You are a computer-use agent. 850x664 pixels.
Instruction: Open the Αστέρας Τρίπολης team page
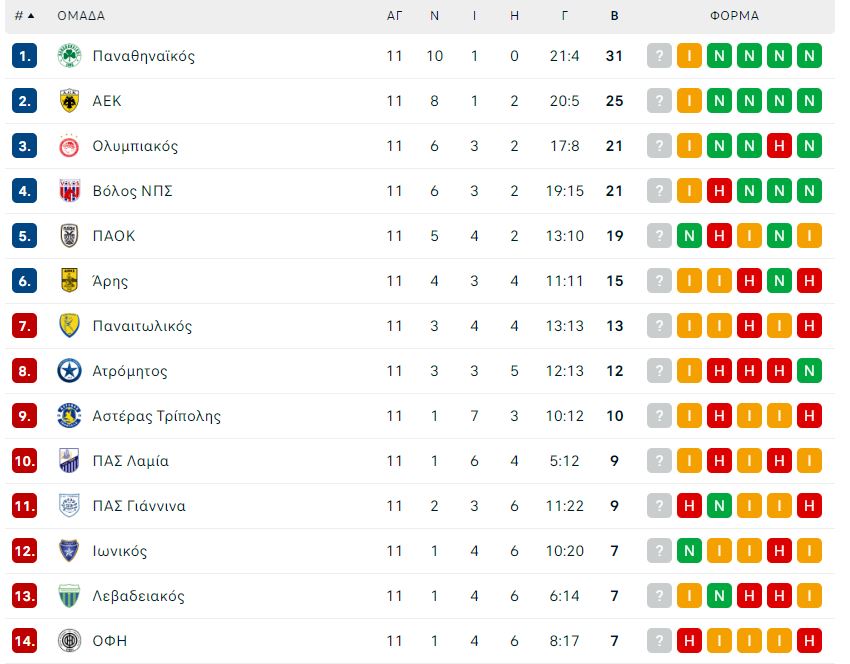(x=157, y=416)
